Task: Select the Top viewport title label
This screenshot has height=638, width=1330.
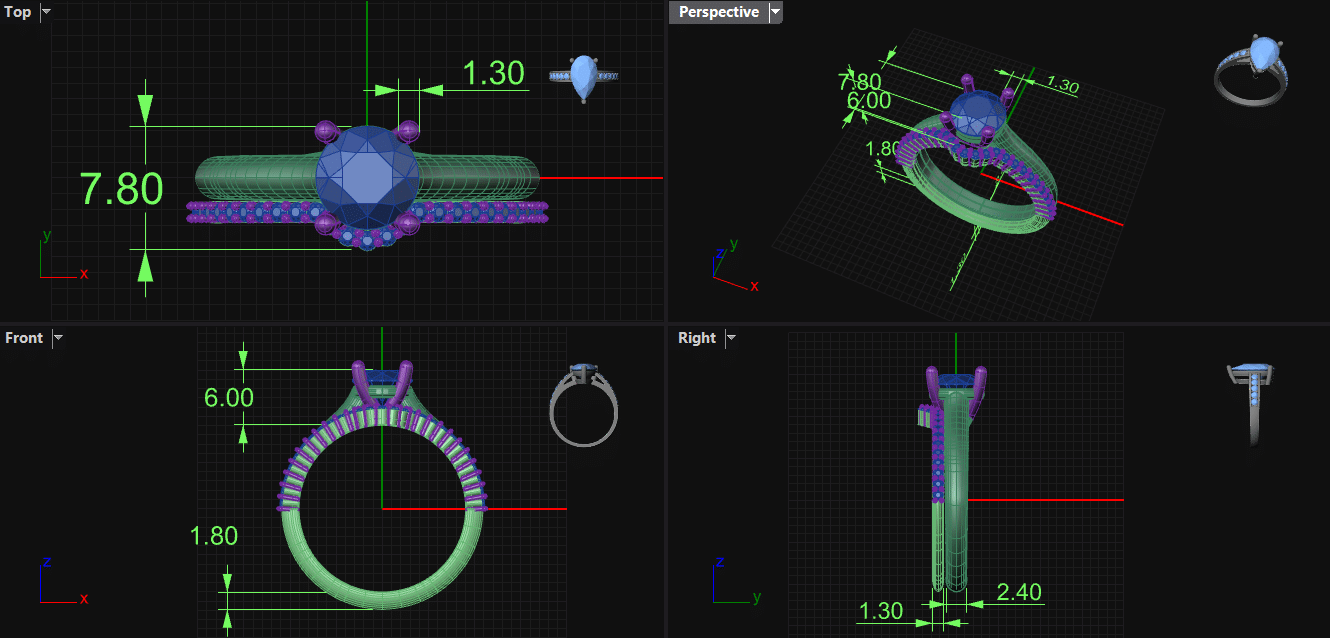Action: click(x=18, y=12)
